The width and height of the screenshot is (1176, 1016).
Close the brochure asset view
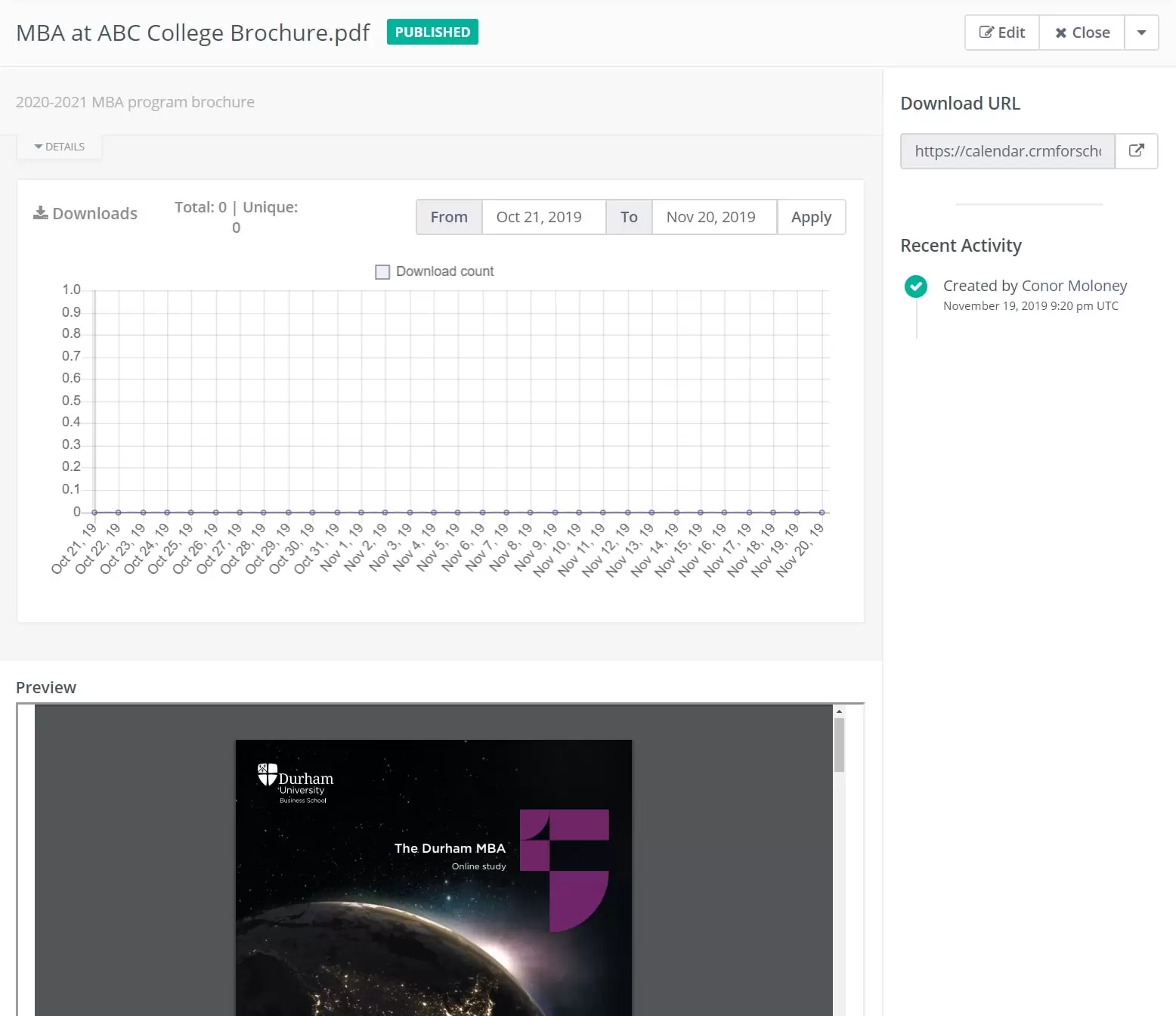click(x=1082, y=33)
